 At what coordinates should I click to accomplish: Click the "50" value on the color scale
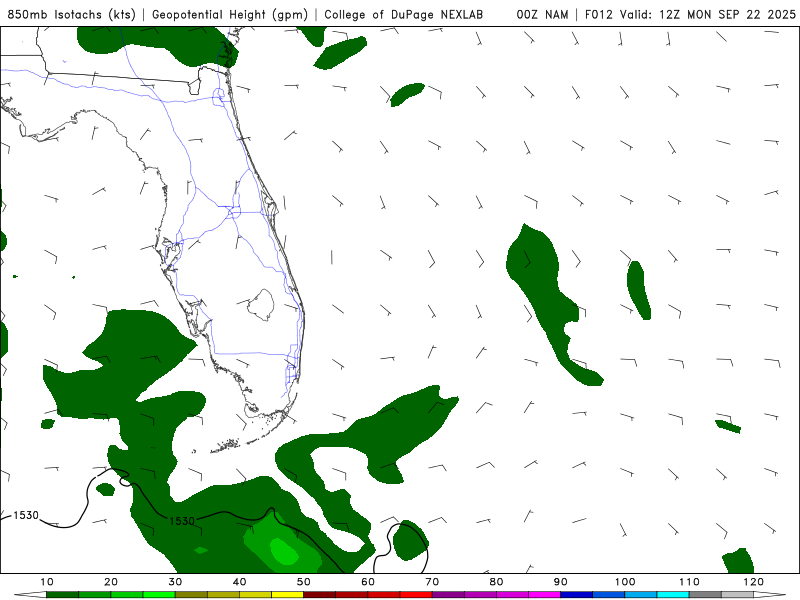[304, 582]
